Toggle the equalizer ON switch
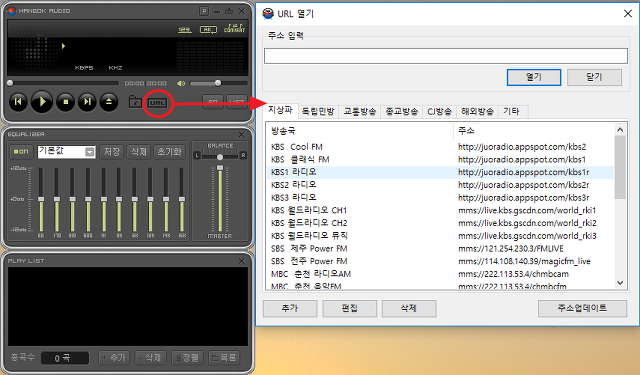The height and width of the screenshot is (375, 640). (21, 152)
